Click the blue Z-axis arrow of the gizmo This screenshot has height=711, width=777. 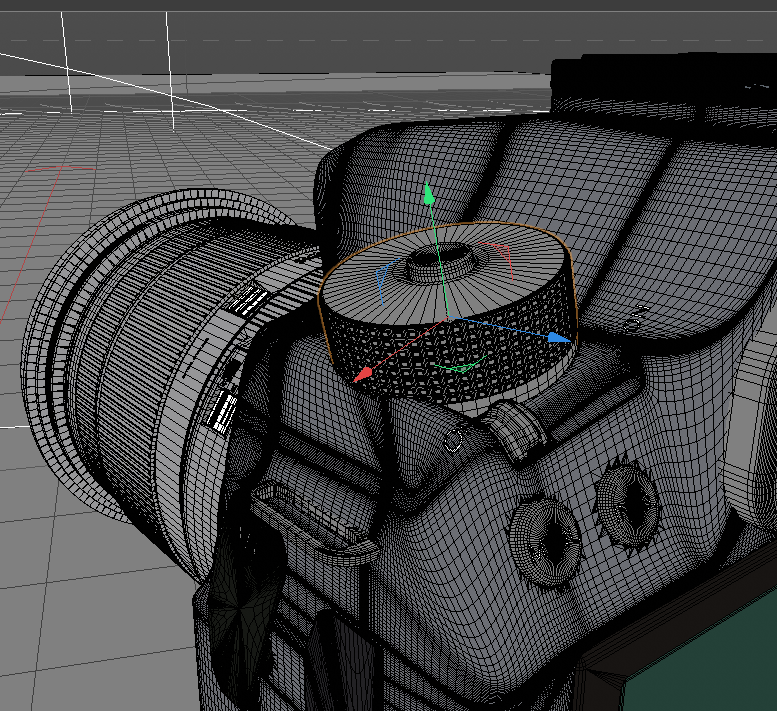(559, 338)
